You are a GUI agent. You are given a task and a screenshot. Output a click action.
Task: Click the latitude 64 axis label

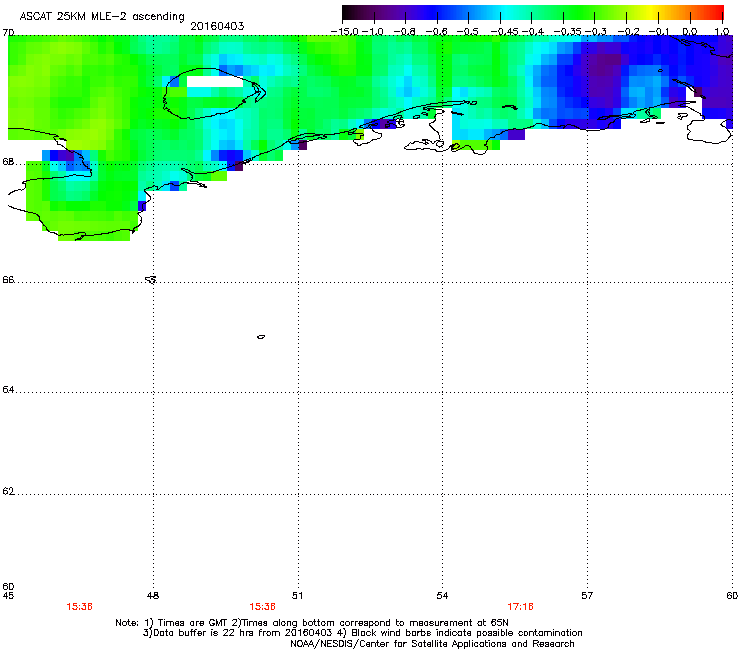[8, 390]
